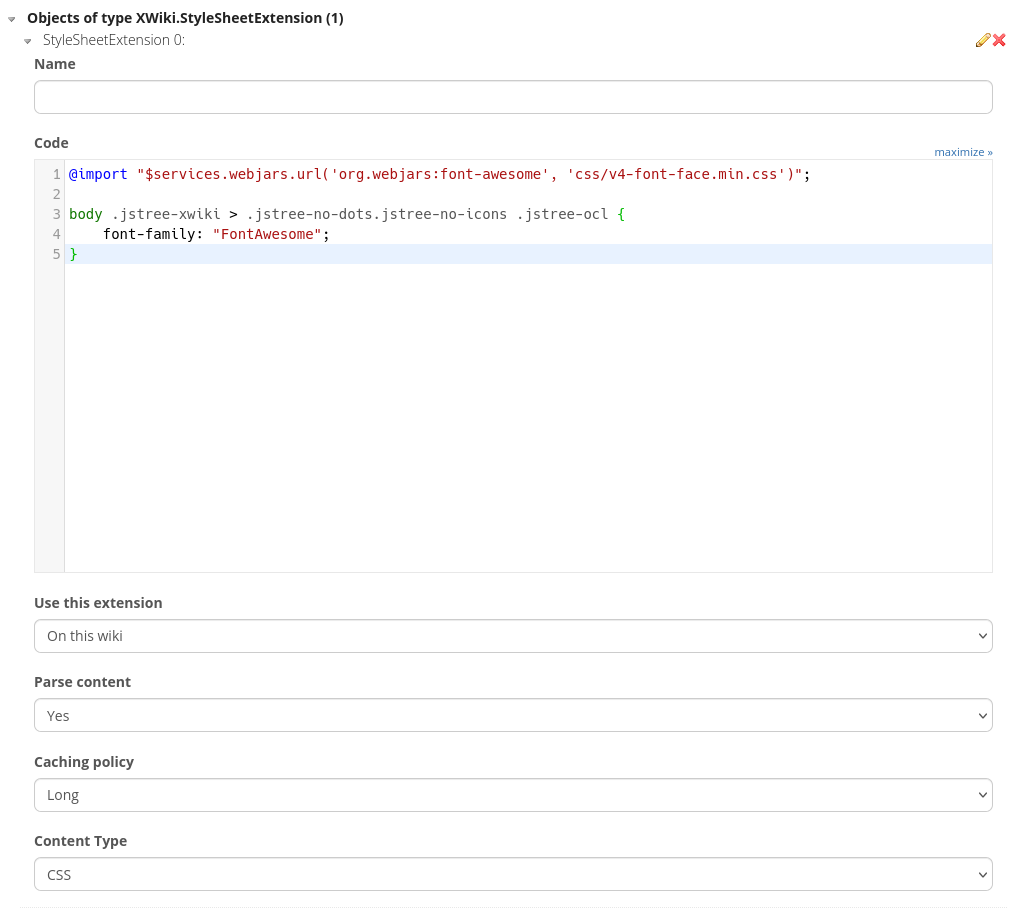Click the empty line 2 in the code
Screen dimensions: 1015x913
pyautogui.click(x=300, y=194)
